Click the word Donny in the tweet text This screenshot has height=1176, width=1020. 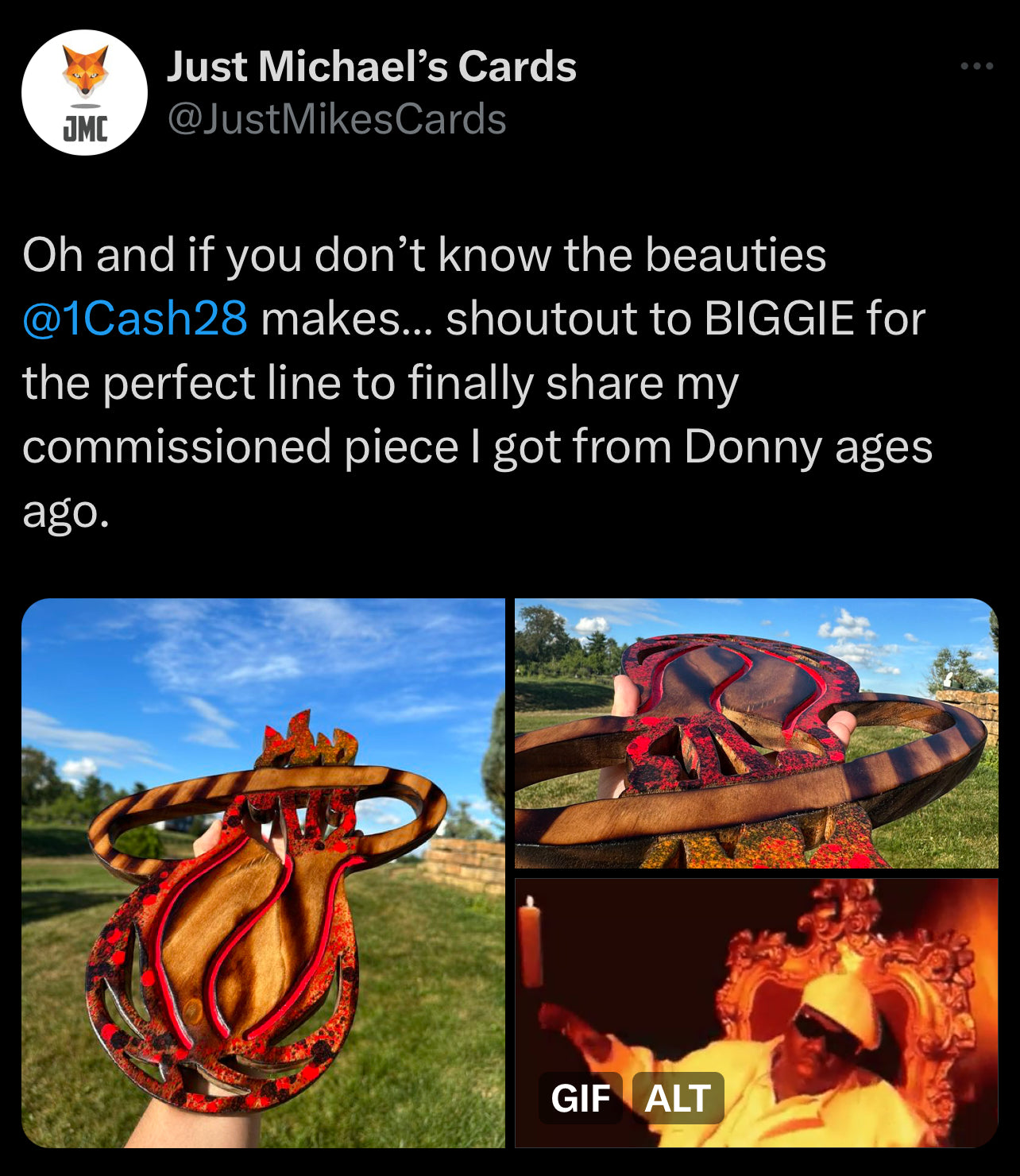752,447
